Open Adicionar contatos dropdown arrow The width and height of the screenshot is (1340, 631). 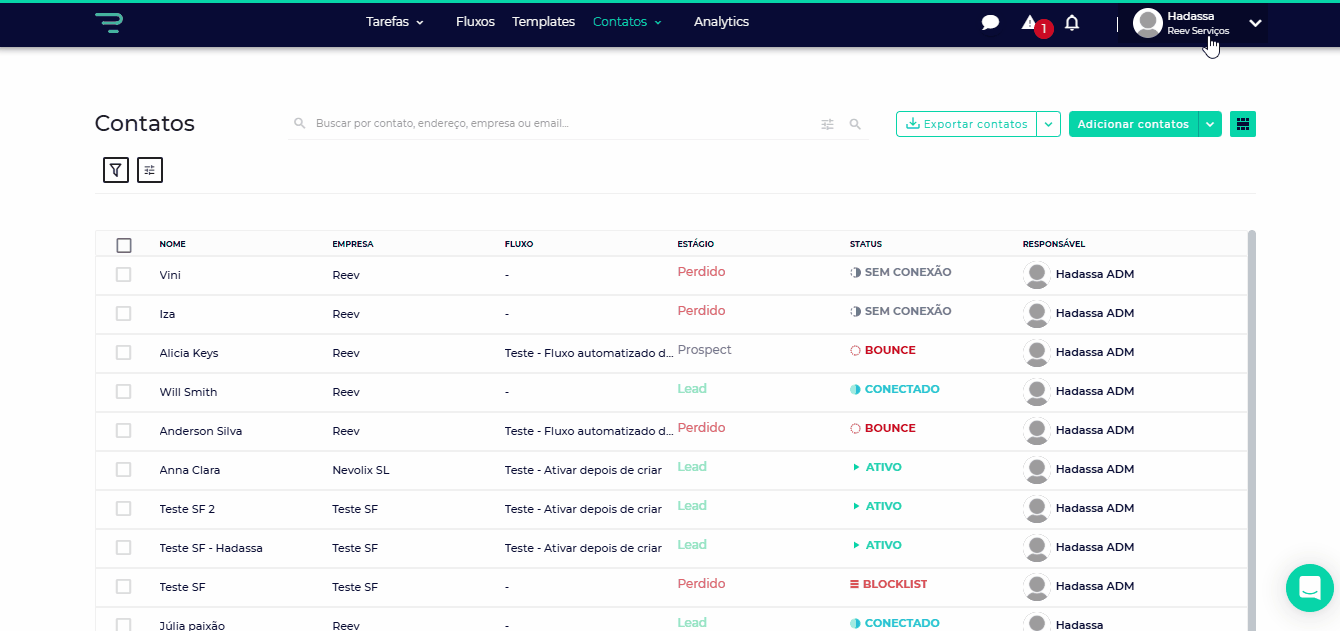point(1210,124)
